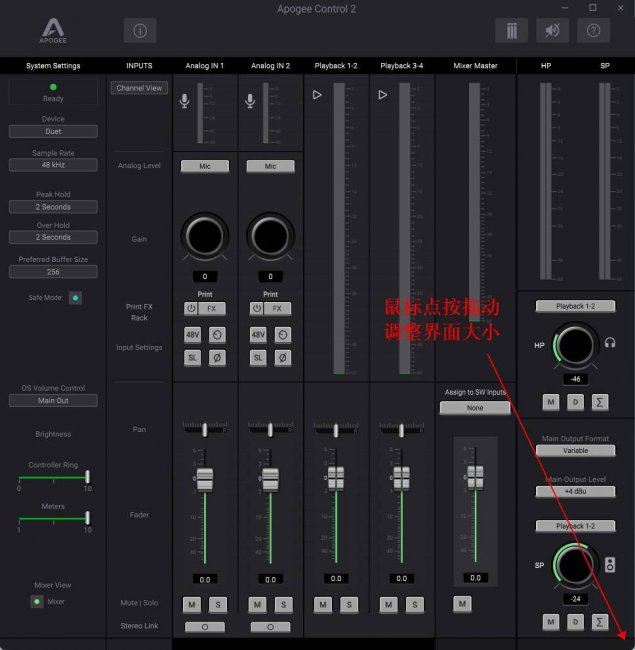Open Preferred Buffer Size dropdown 256

click(x=53, y=272)
